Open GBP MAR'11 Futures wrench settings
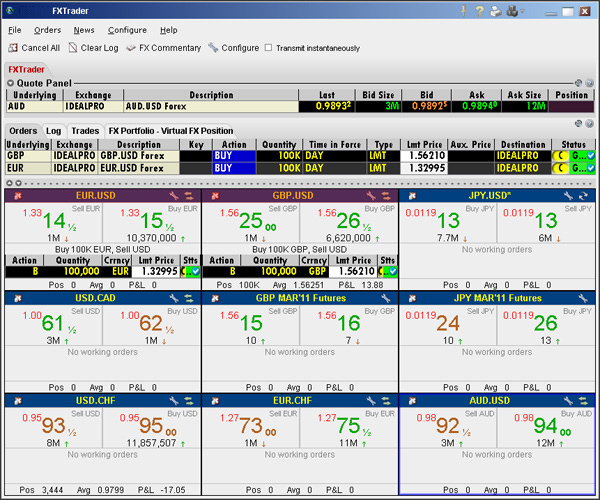600x500 pixels. point(386,298)
